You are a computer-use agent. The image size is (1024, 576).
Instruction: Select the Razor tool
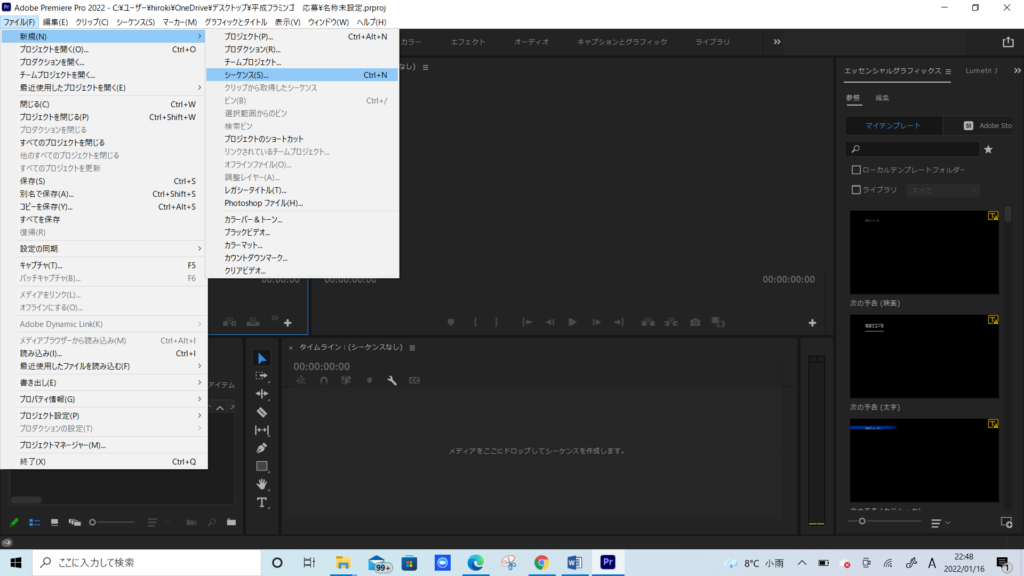coord(262,412)
